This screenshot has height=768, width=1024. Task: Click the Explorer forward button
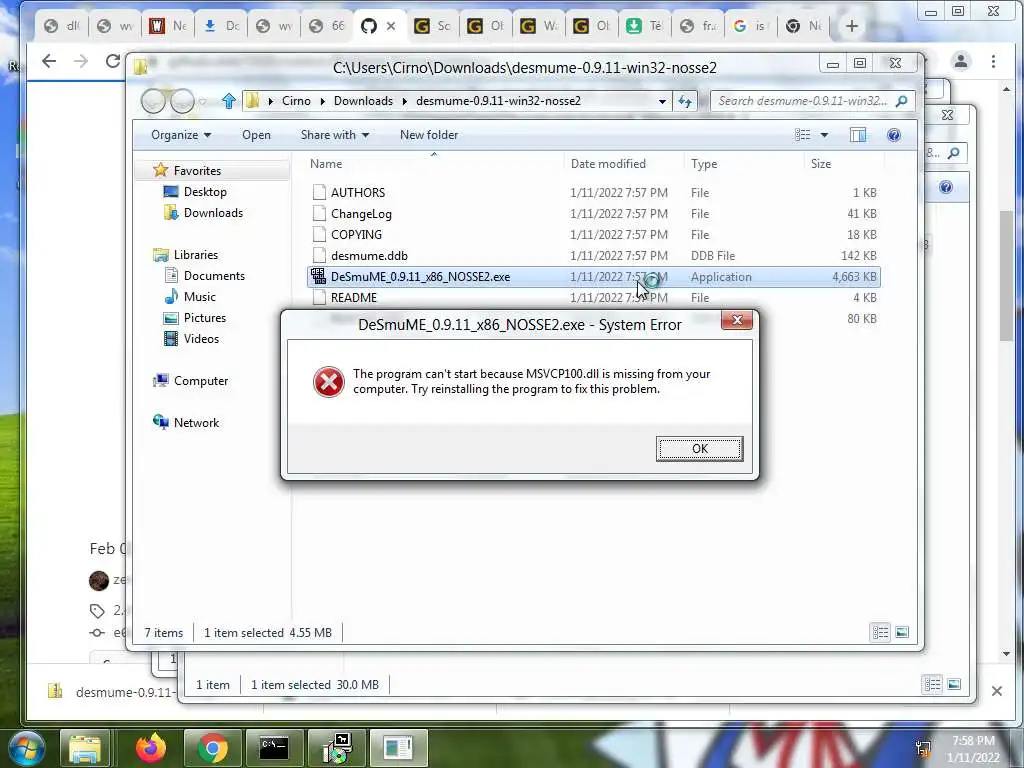(182, 101)
